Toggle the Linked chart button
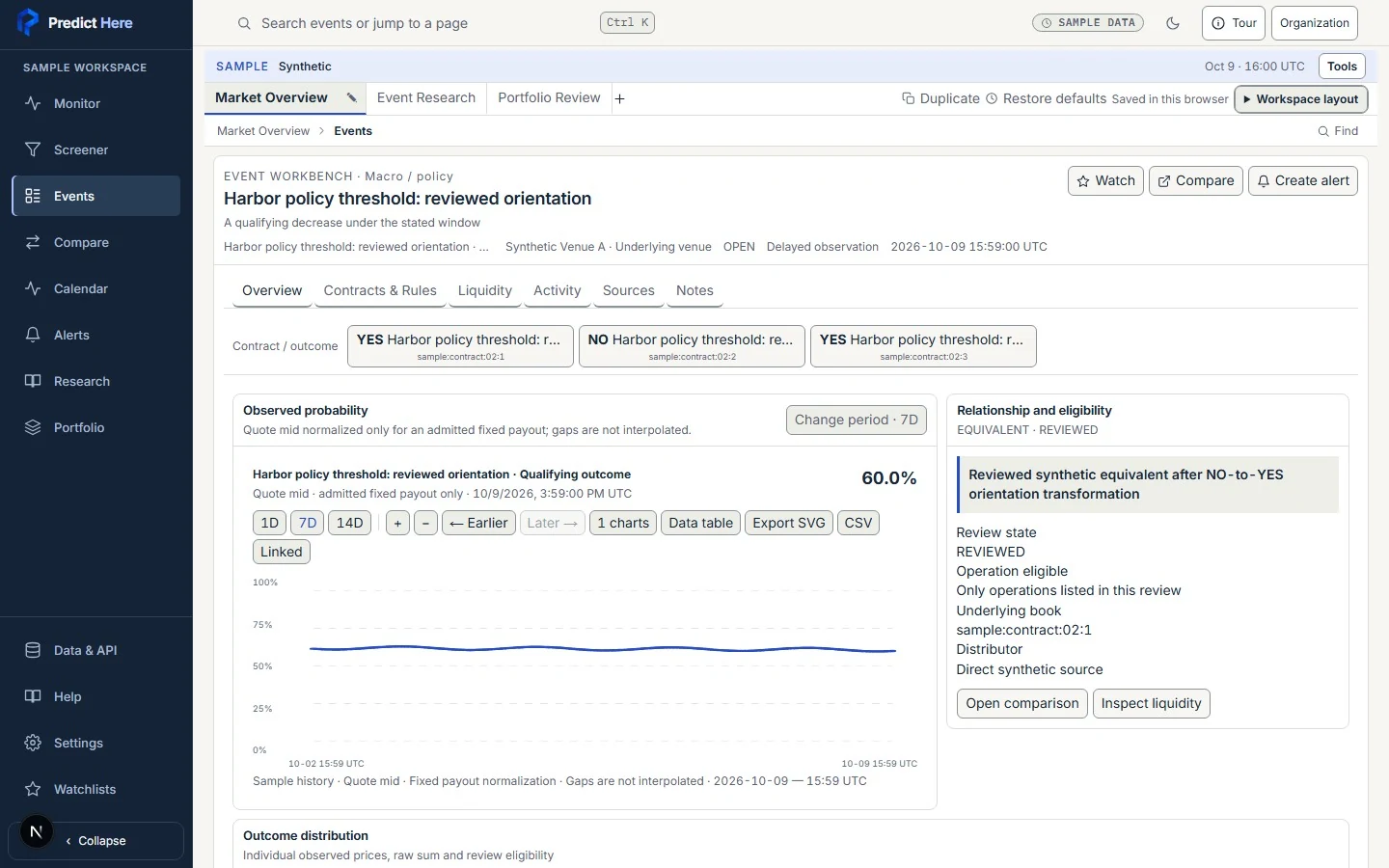 click(x=281, y=552)
